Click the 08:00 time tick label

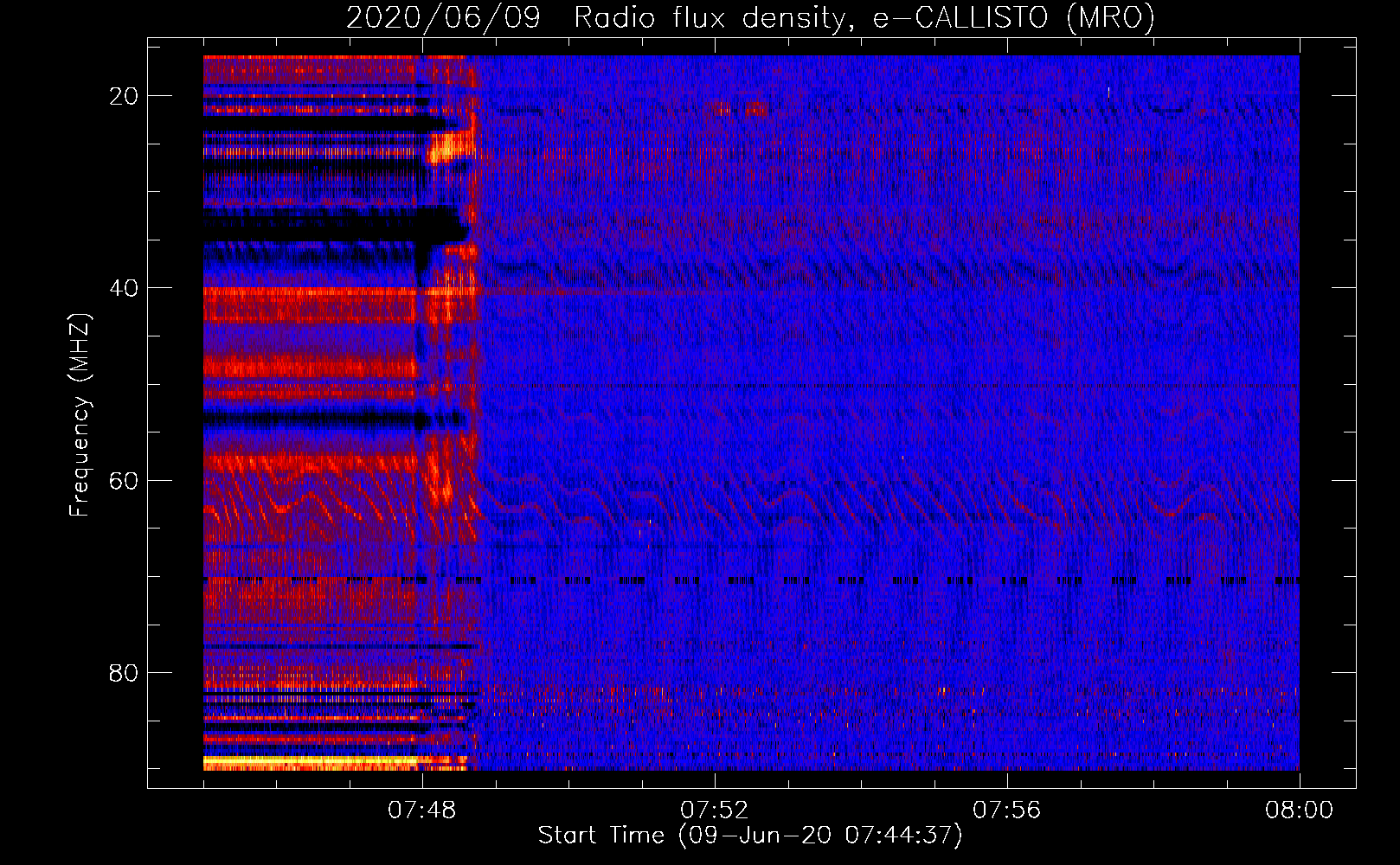tap(1299, 811)
